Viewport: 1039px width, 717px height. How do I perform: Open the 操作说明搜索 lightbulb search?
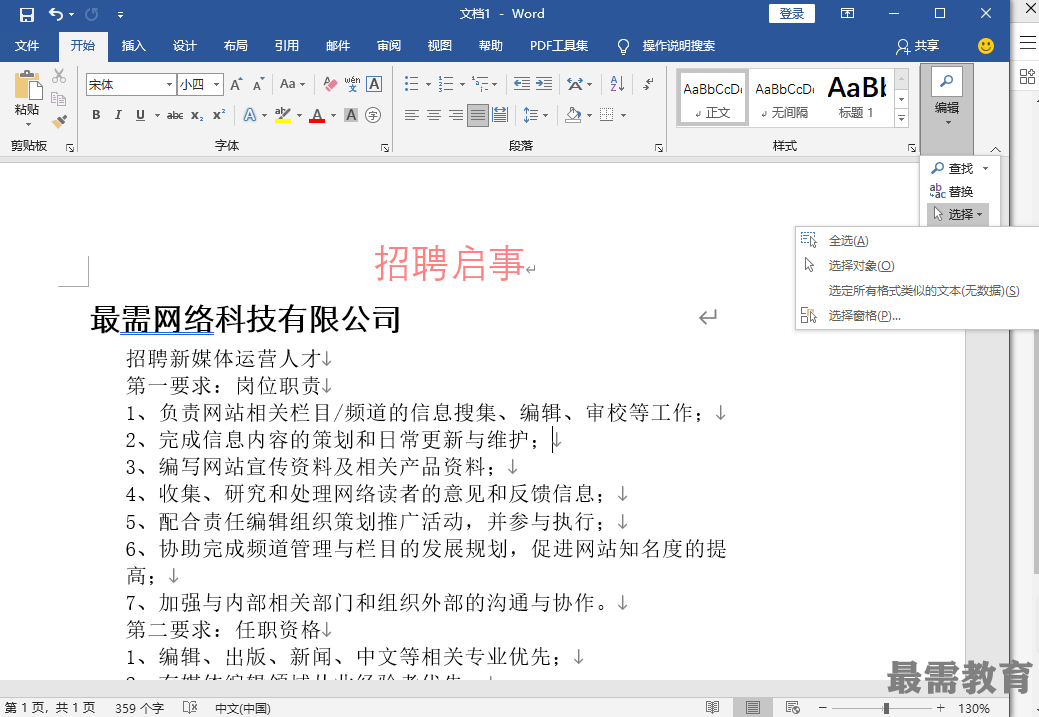pos(667,46)
